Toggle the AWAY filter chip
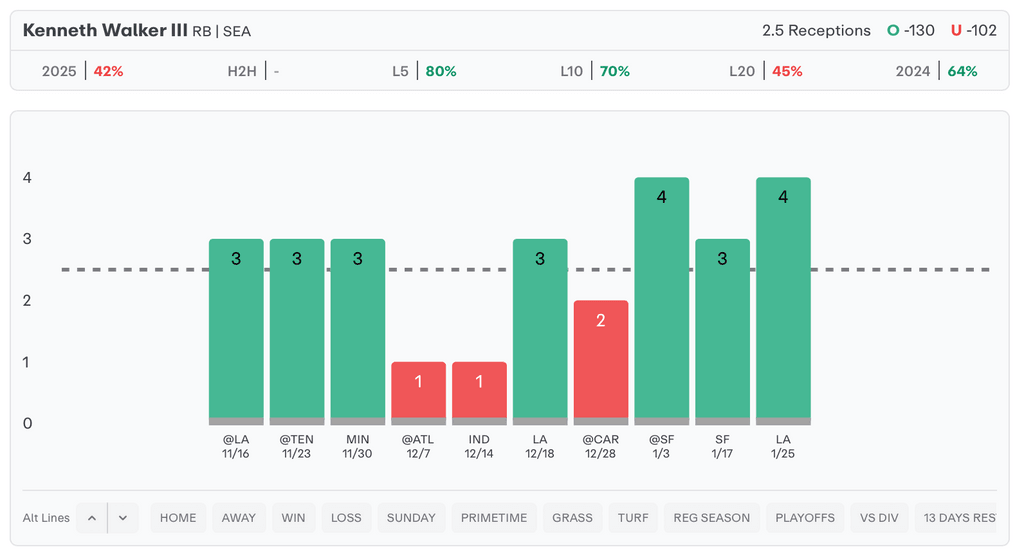This screenshot has width=1024, height=560. click(x=239, y=518)
